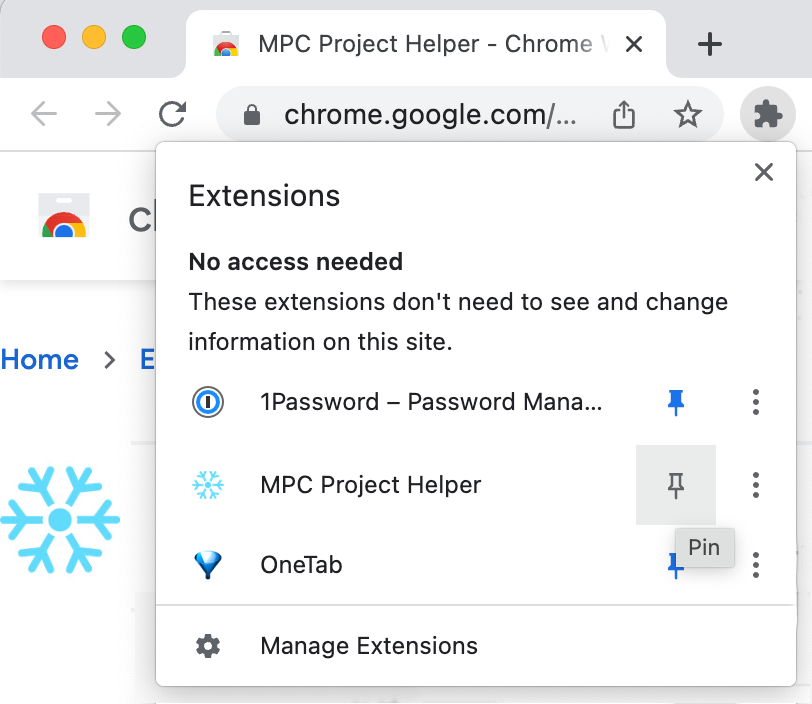This screenshot has height=704, width=812.
Task: Open Manage Extensions
Action: [x=368, y=646]
